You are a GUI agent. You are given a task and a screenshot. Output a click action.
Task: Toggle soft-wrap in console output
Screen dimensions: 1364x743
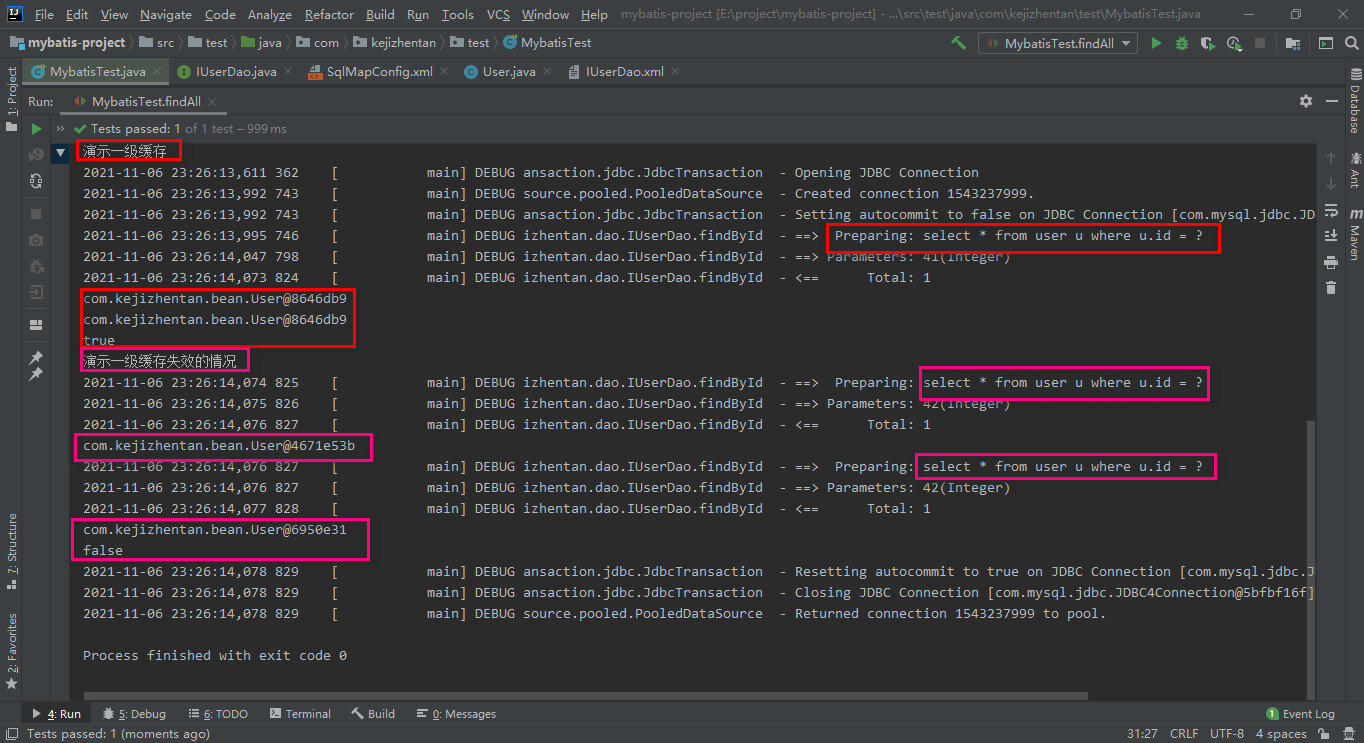[x=1330, y=210]
